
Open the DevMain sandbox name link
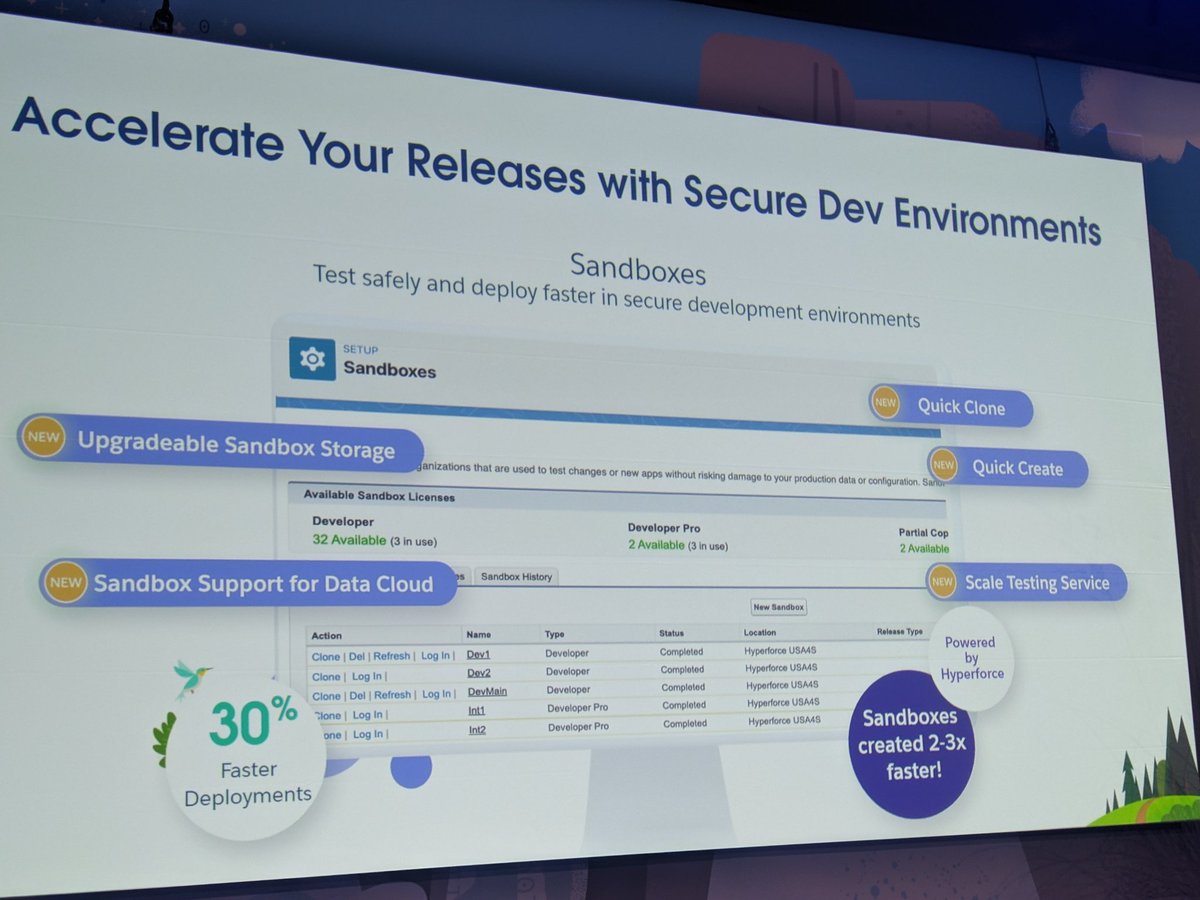point(487,692)
